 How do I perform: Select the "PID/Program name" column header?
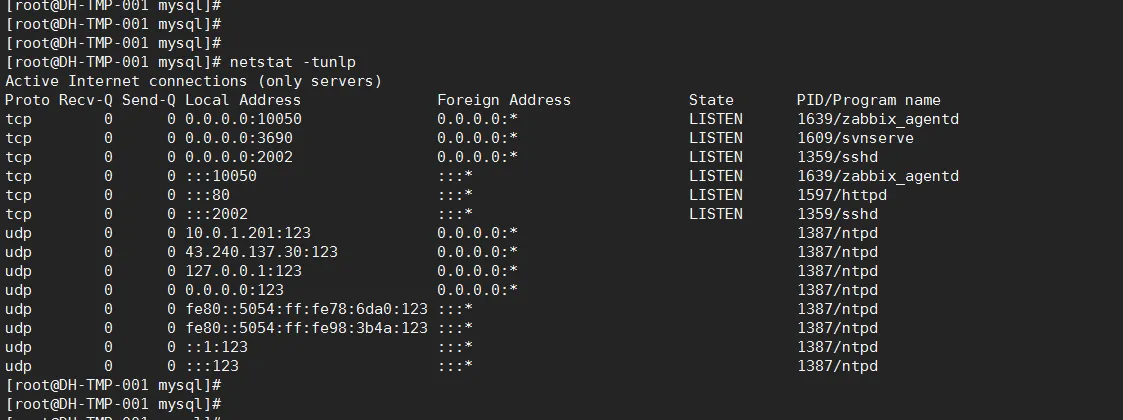point(868,100)
